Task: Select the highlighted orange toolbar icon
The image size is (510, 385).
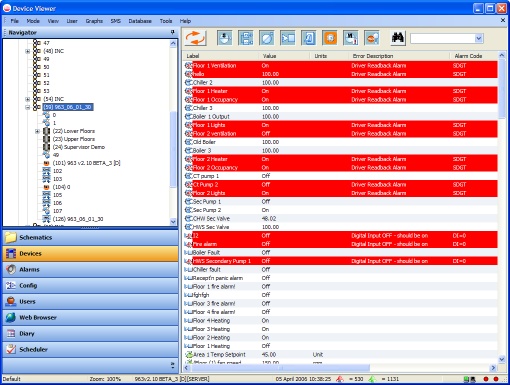Action: (330, 38)
